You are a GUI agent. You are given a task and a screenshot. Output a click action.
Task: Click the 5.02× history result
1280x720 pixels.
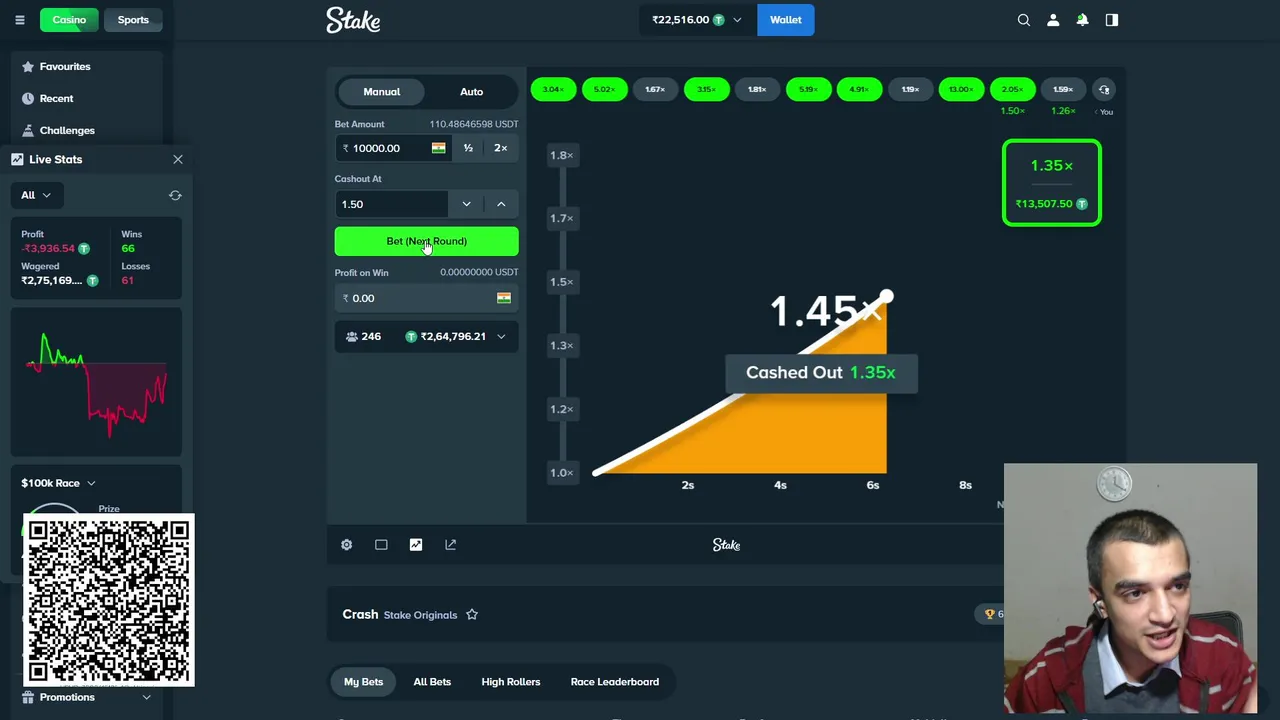tap(604, 90)
